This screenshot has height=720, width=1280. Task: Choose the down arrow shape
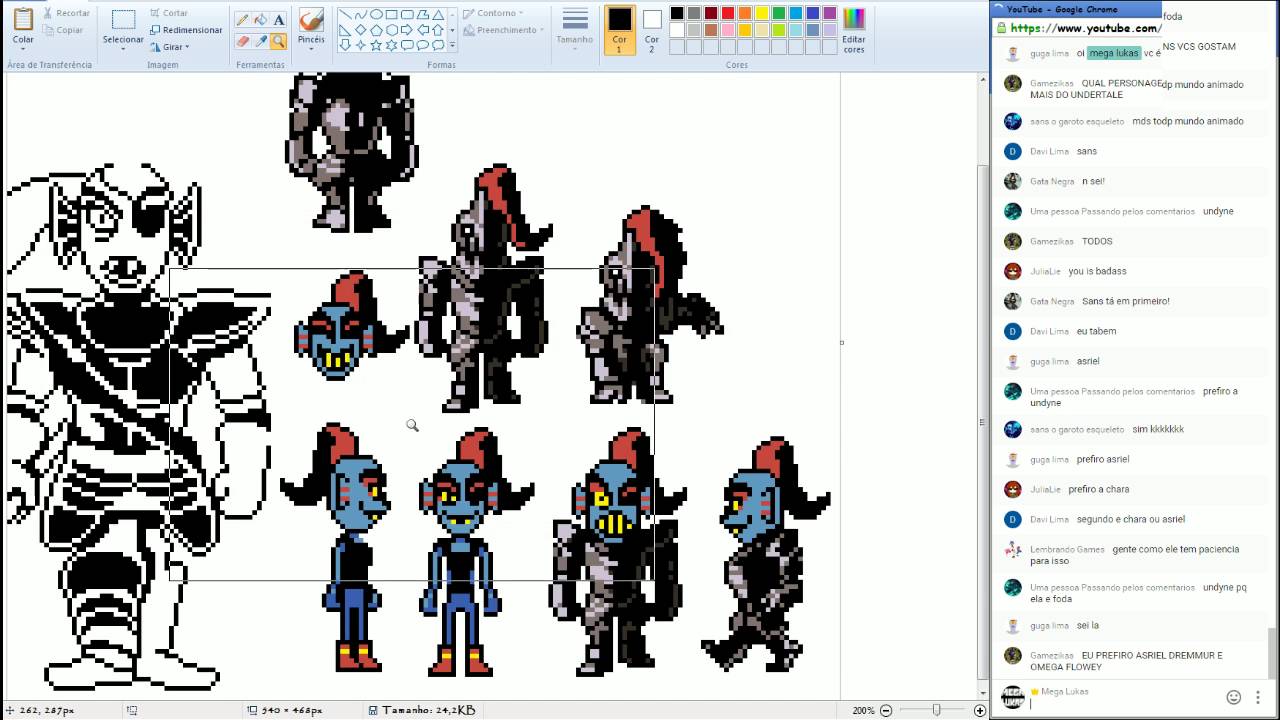pyautogui.click(x=345, y=45)
